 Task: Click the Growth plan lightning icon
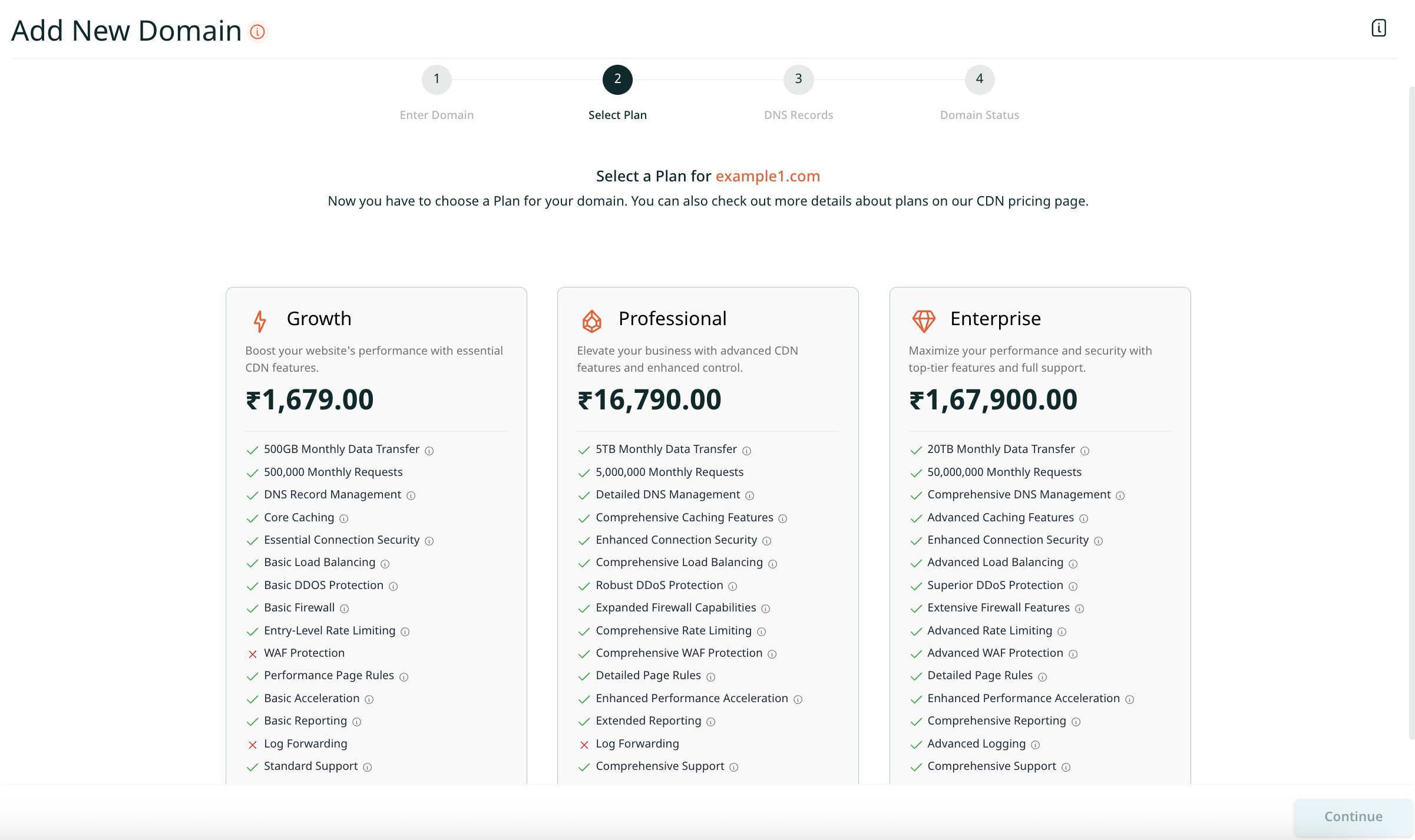click(x=260, y=321)
